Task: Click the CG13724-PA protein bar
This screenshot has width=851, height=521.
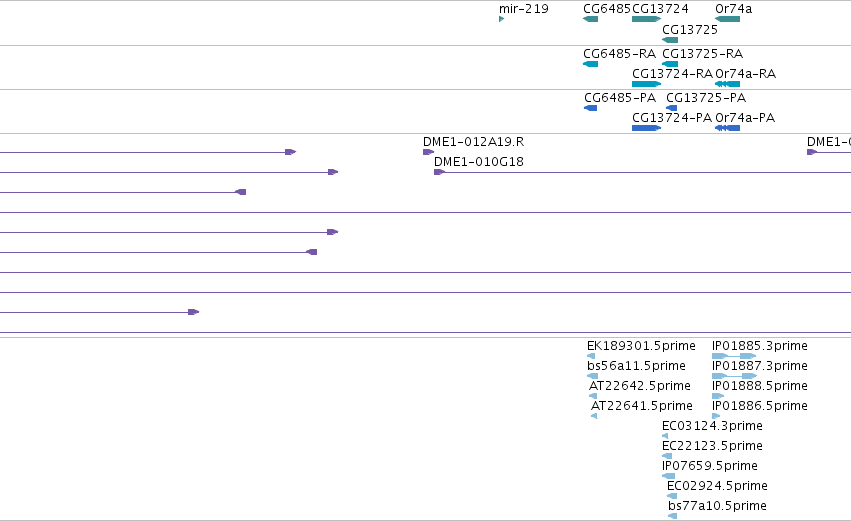Action: coord(646,128)
